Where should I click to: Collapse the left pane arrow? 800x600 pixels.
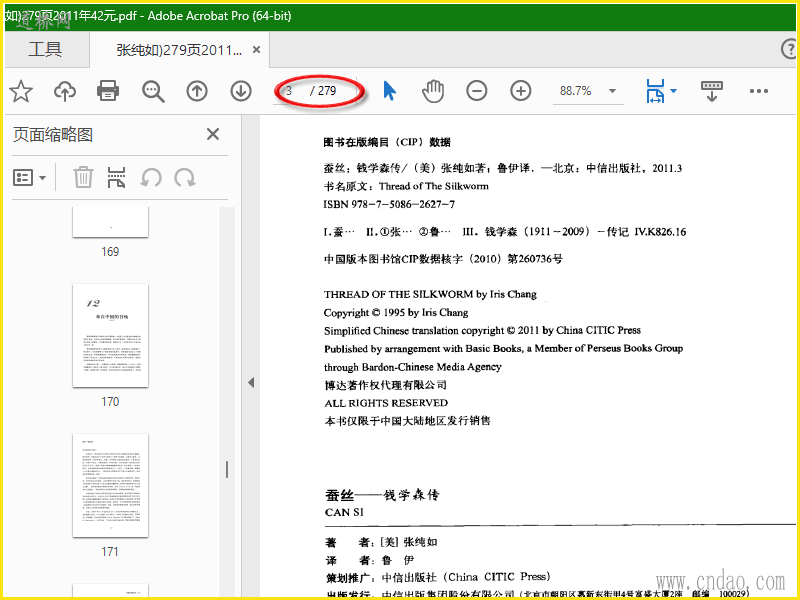click(251, 382)
